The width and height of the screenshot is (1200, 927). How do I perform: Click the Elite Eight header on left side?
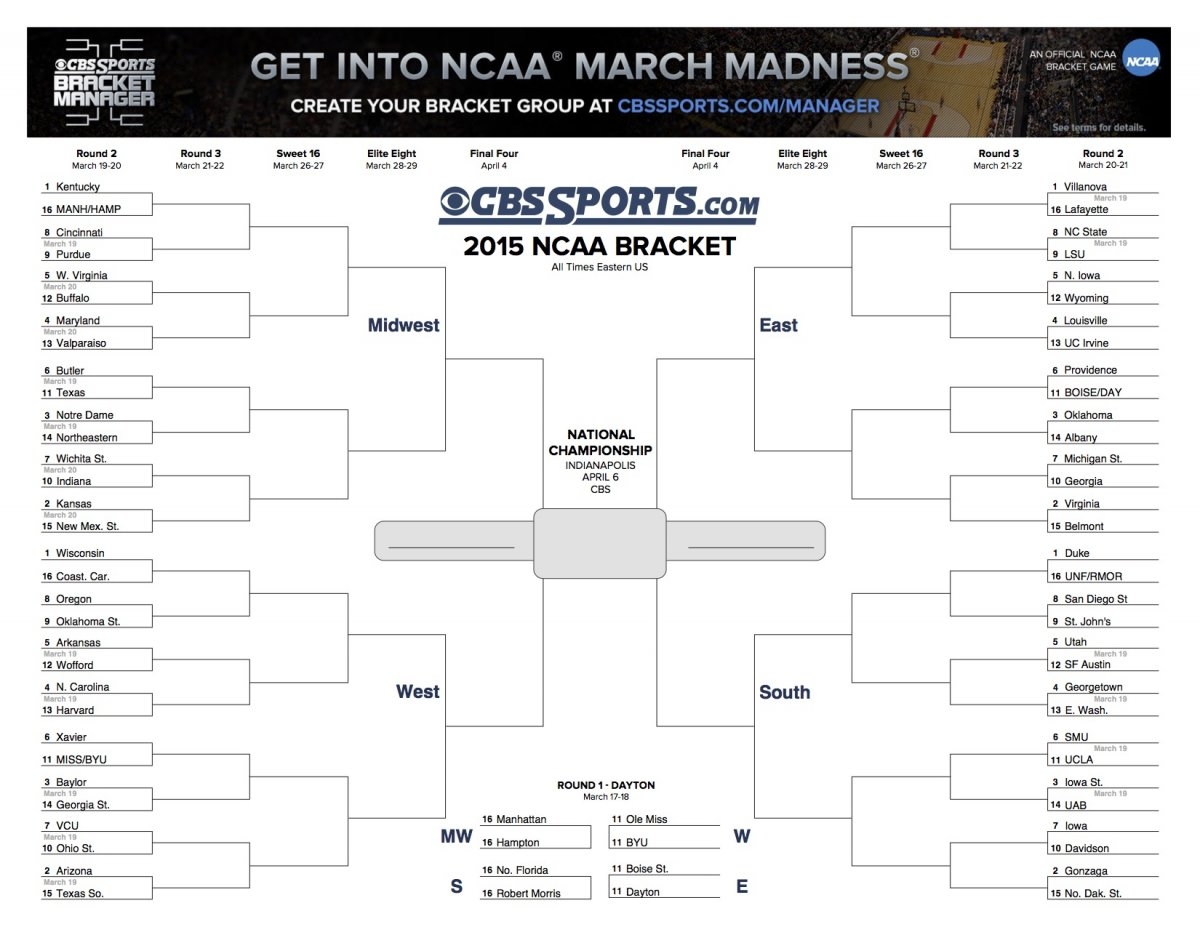point(391,154)
